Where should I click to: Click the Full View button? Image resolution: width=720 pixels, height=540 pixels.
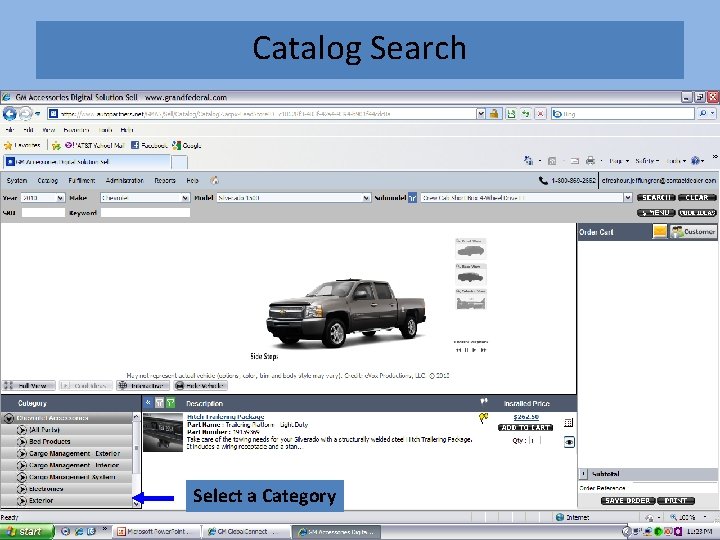(28, 386)
